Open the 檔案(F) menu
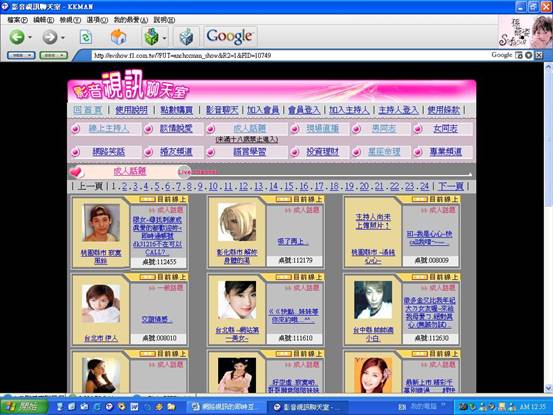The width and height of the screenshot is (553, 415). tap(17, 20)
